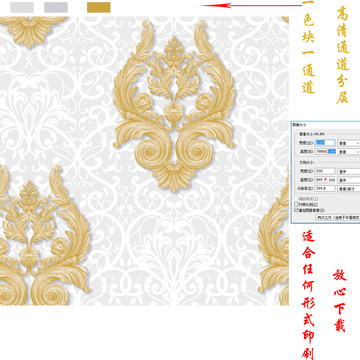Uncheck the resample image checkbox
The image size is (360, 360).
[296, 210]
